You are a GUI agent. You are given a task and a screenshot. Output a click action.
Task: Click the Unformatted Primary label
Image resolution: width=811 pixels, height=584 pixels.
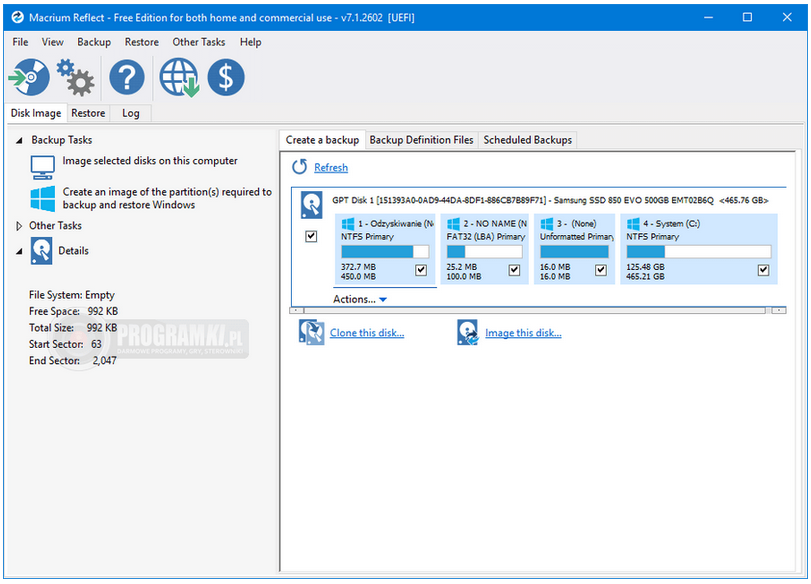577,236
